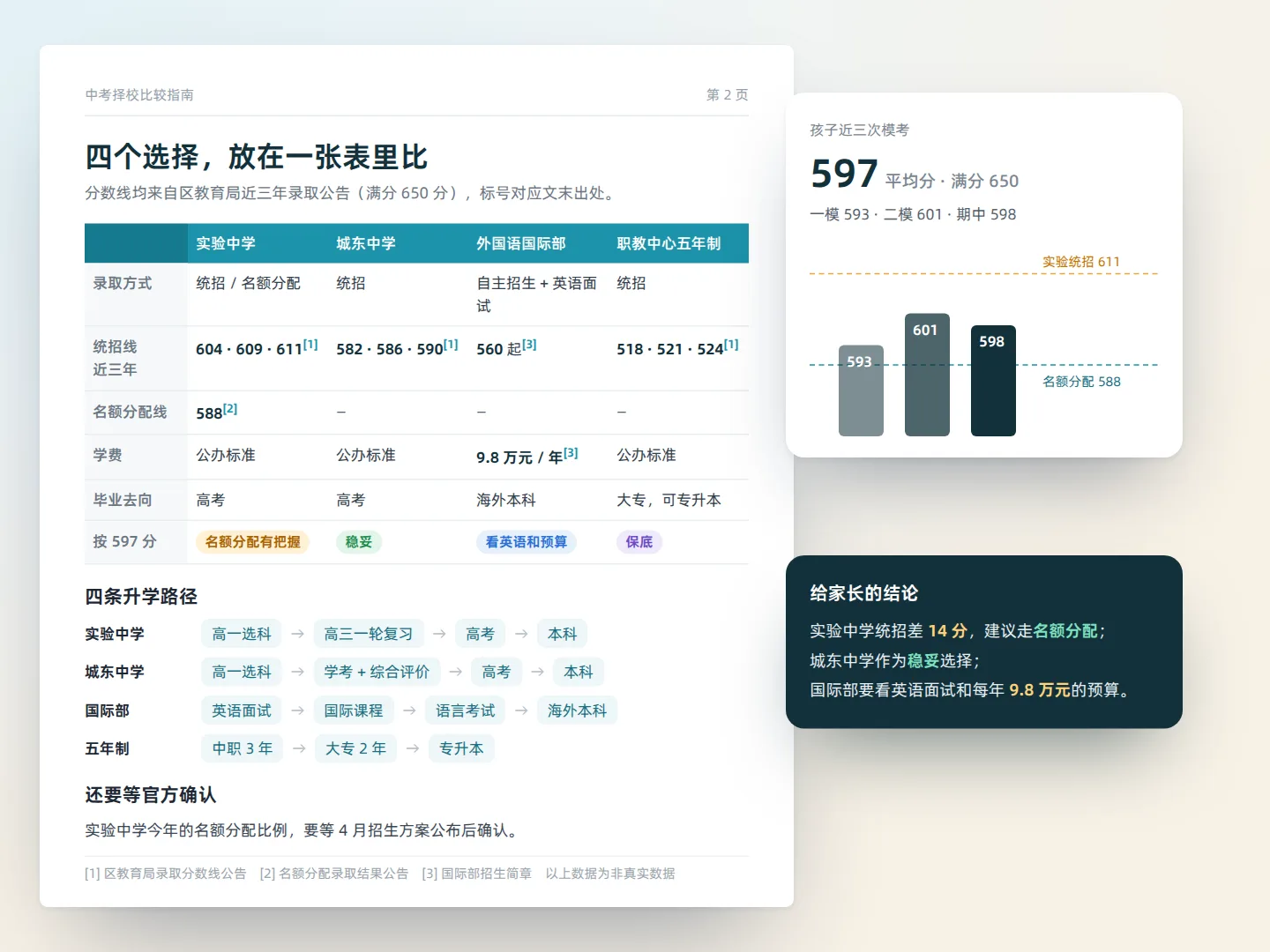Click the 593 bar in the chart

pyautogui.click(x=861, y=390)
